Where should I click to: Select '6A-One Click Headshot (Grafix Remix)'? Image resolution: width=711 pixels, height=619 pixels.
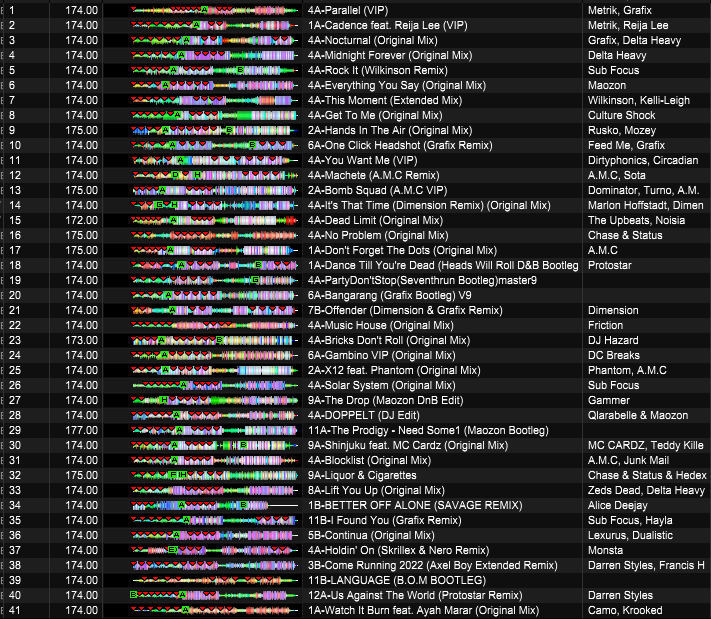(400, 145)
